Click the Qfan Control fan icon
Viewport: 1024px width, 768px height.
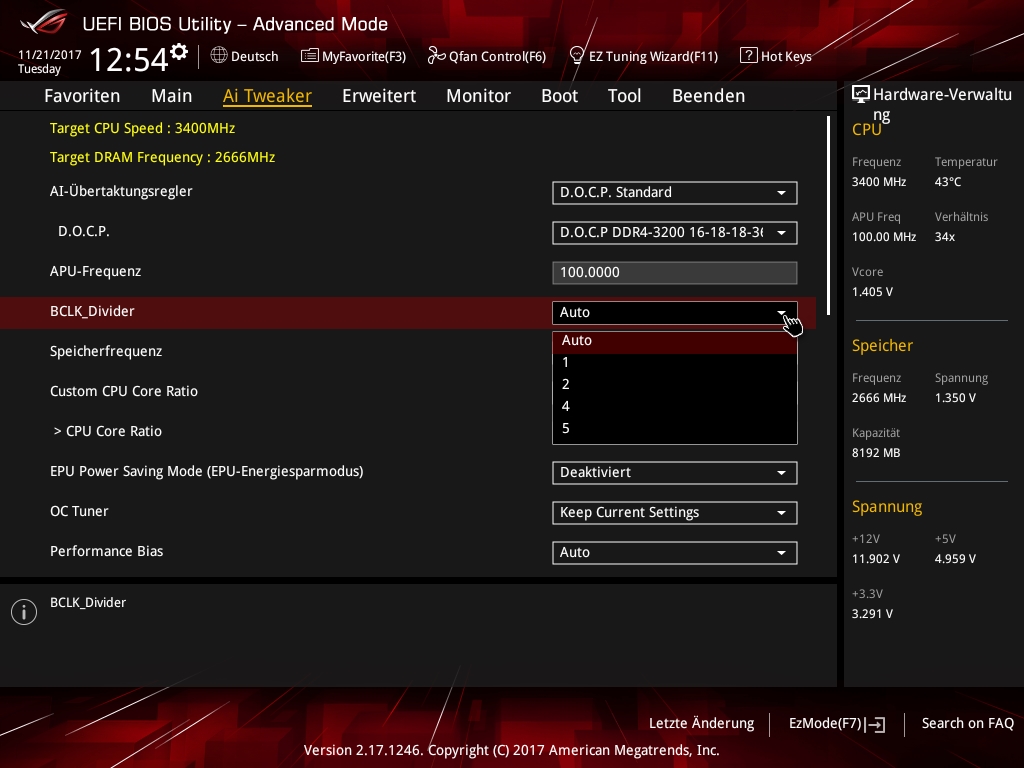(x=436, y=56)
